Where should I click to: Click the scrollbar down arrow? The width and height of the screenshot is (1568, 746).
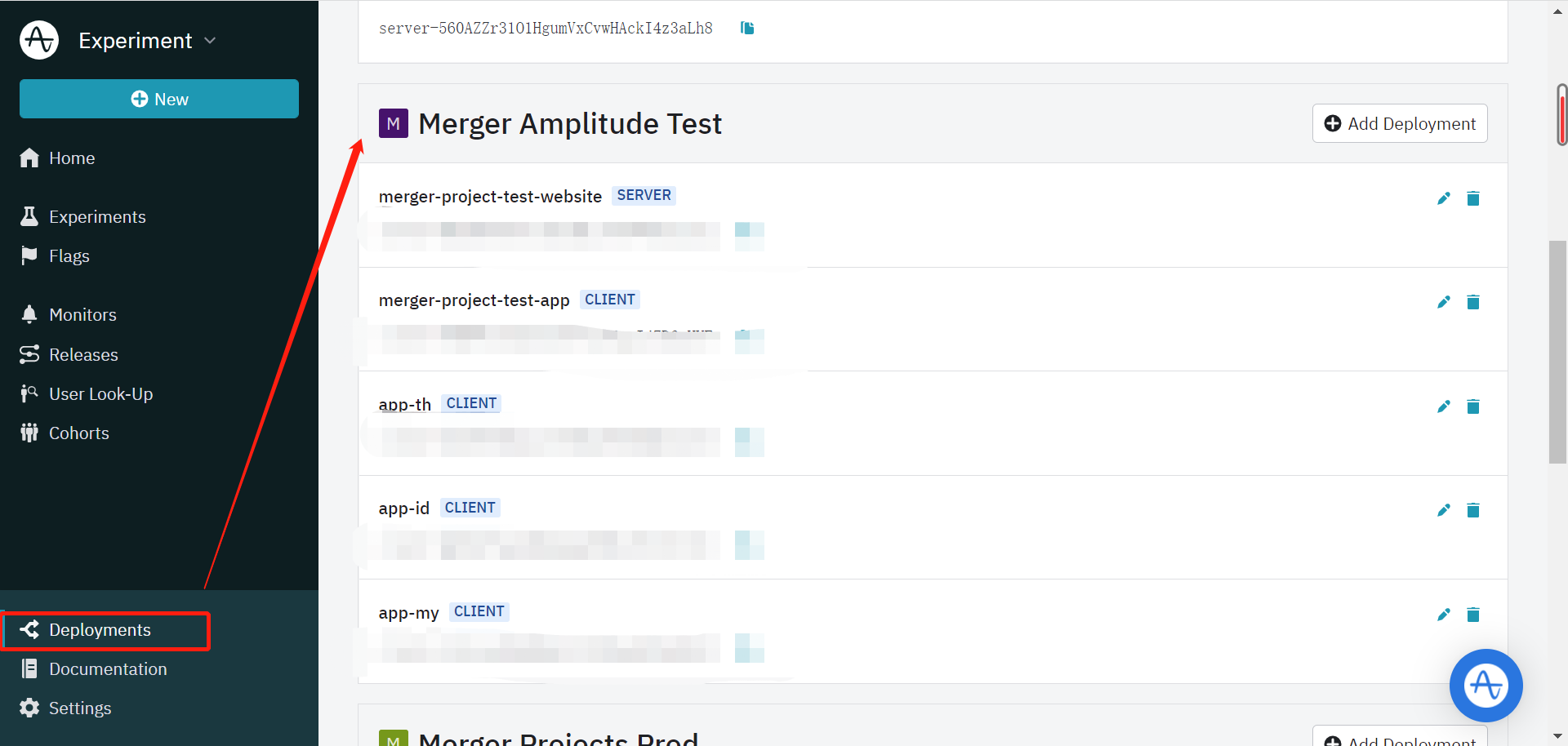(x=1558, y=736)
